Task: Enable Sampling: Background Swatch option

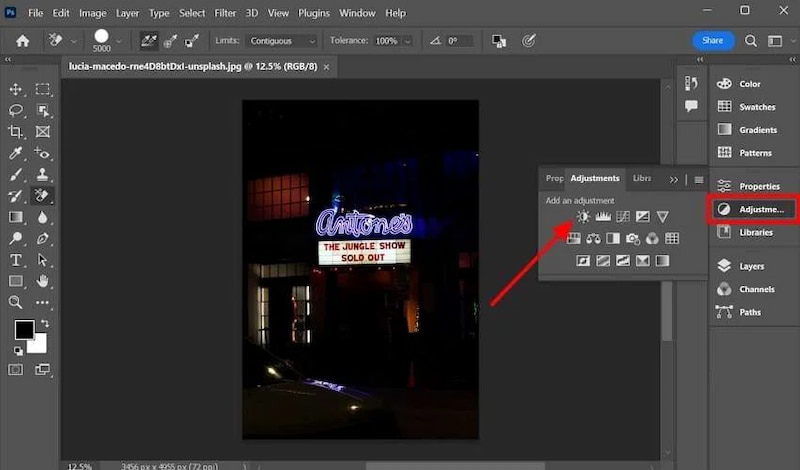Action: [x=191, y=41]
